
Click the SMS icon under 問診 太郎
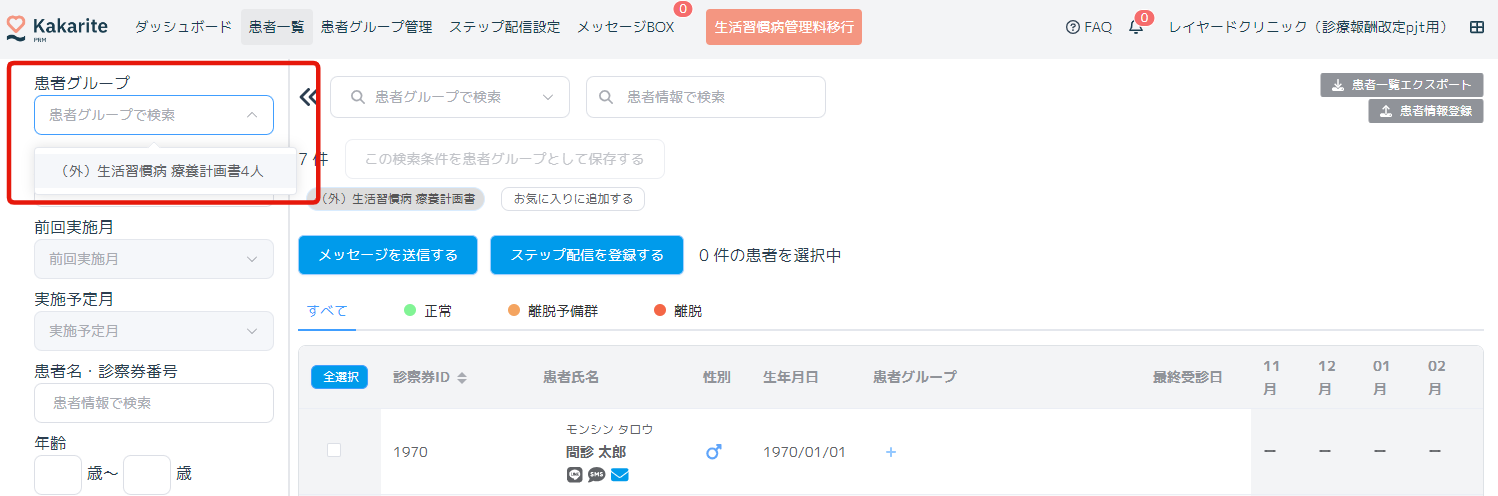pos(597,475)
